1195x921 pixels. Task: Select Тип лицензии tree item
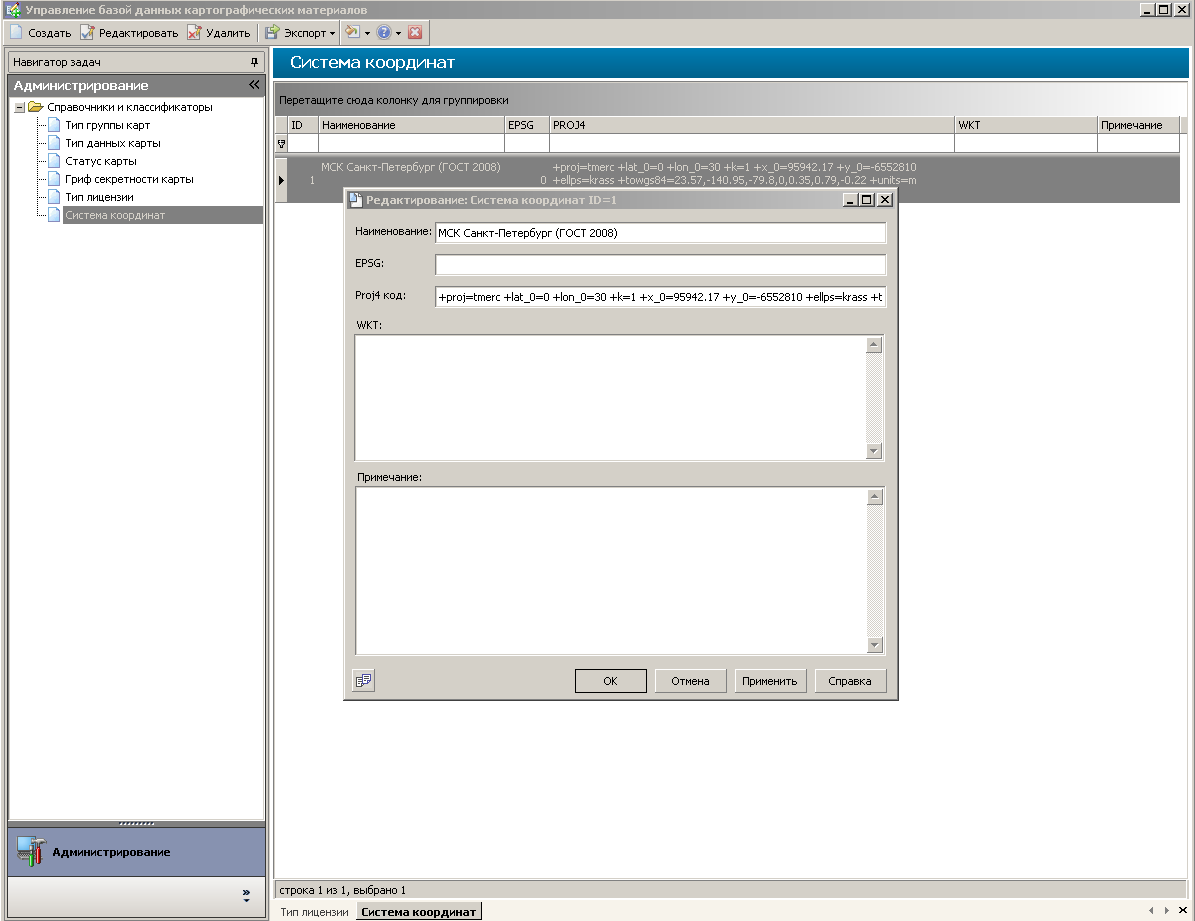coord(99,197)
